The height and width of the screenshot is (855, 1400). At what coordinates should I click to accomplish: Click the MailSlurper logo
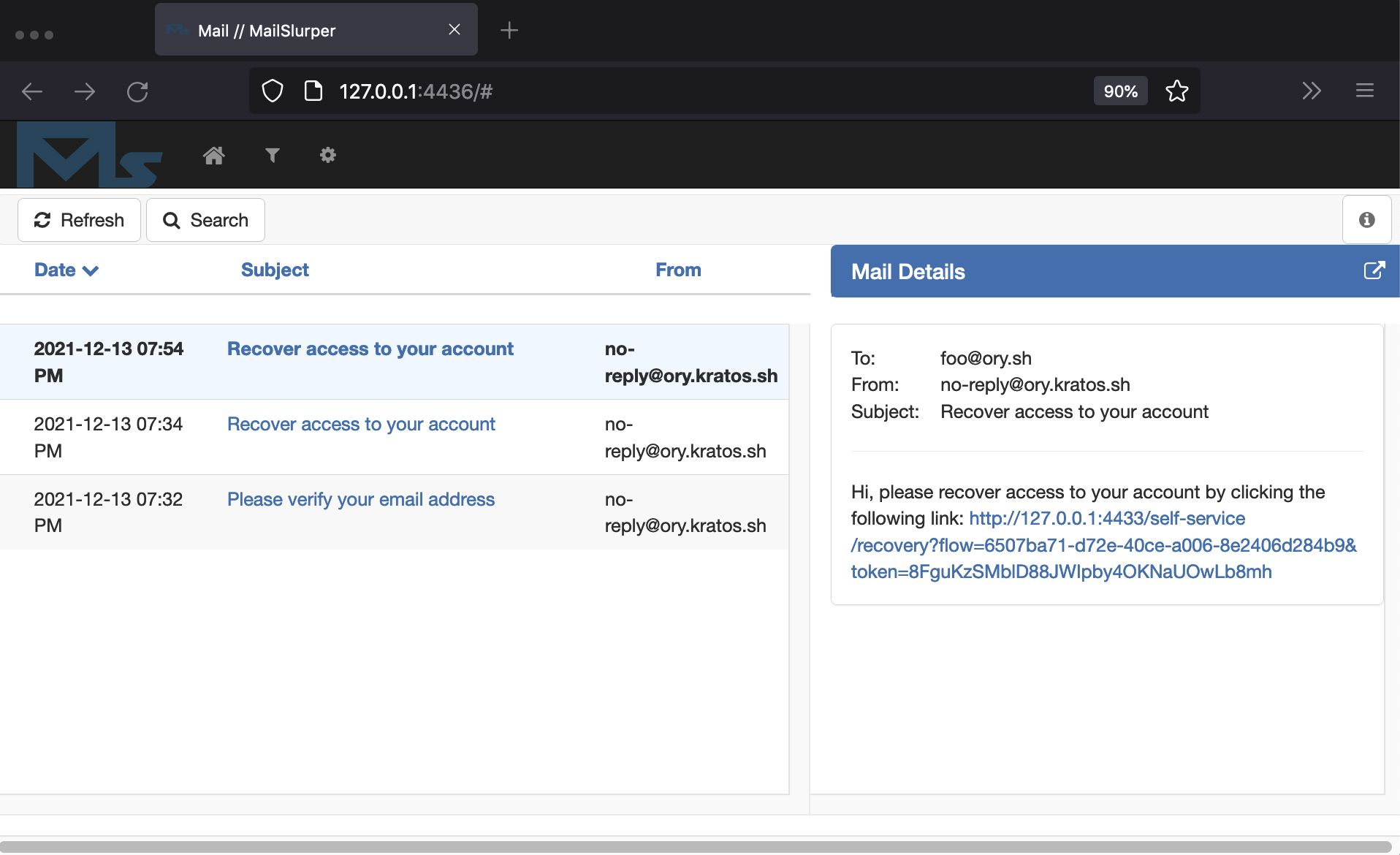(88, 154)
